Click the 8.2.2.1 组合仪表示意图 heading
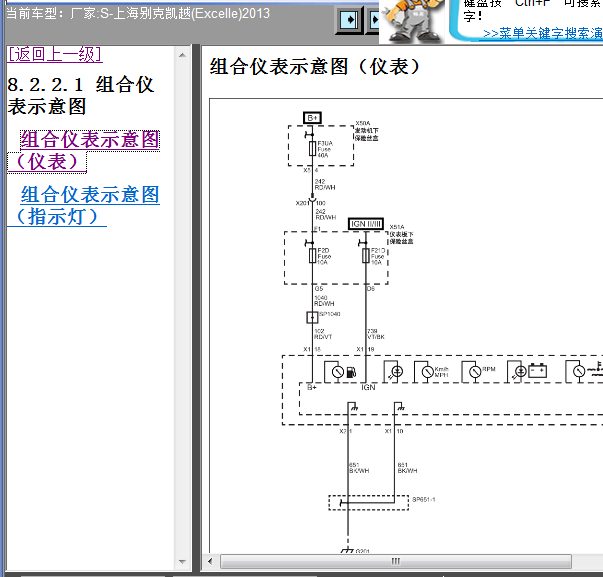 tap(81, 95)
